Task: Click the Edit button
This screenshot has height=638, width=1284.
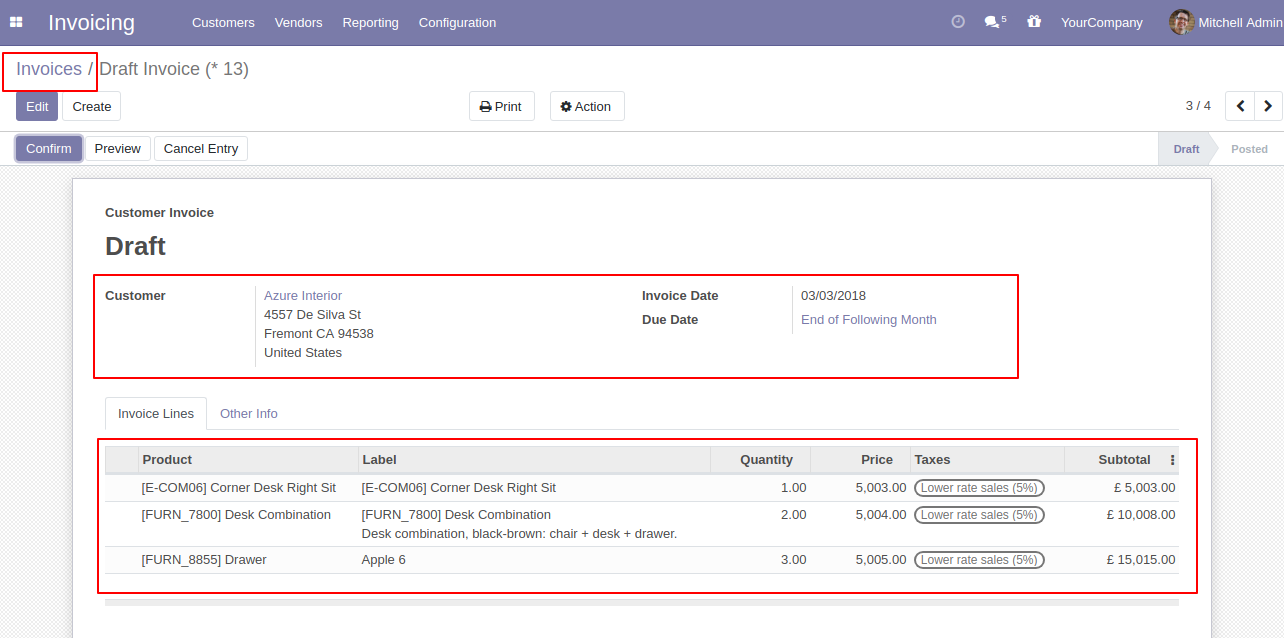Action: pos(37,107)
